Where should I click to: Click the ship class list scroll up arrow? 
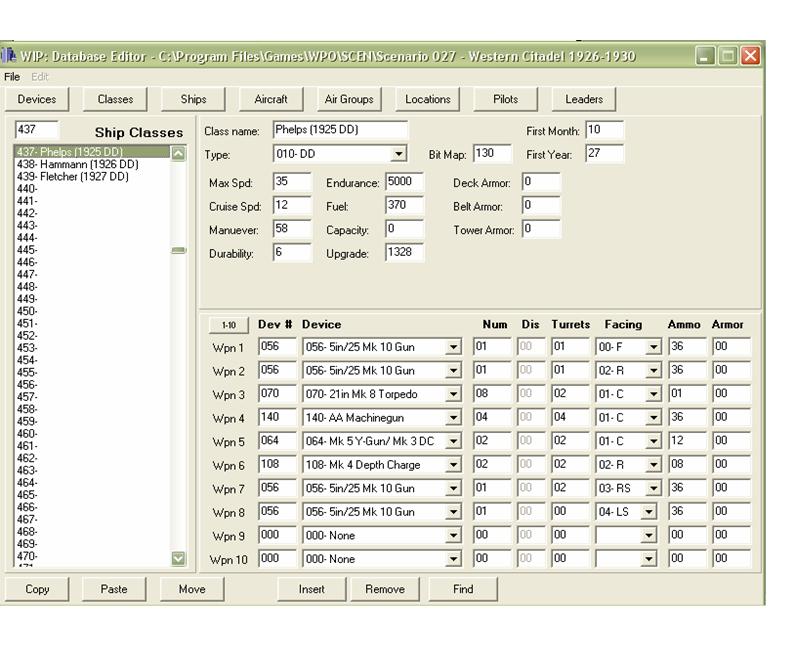tap(179, 153)
